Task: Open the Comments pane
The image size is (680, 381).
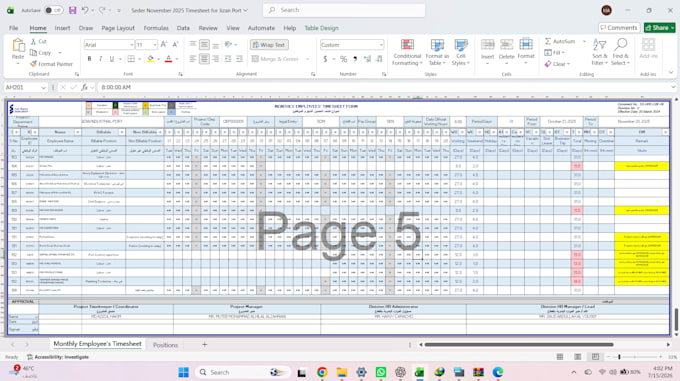Action: click(x=619, y=28)
